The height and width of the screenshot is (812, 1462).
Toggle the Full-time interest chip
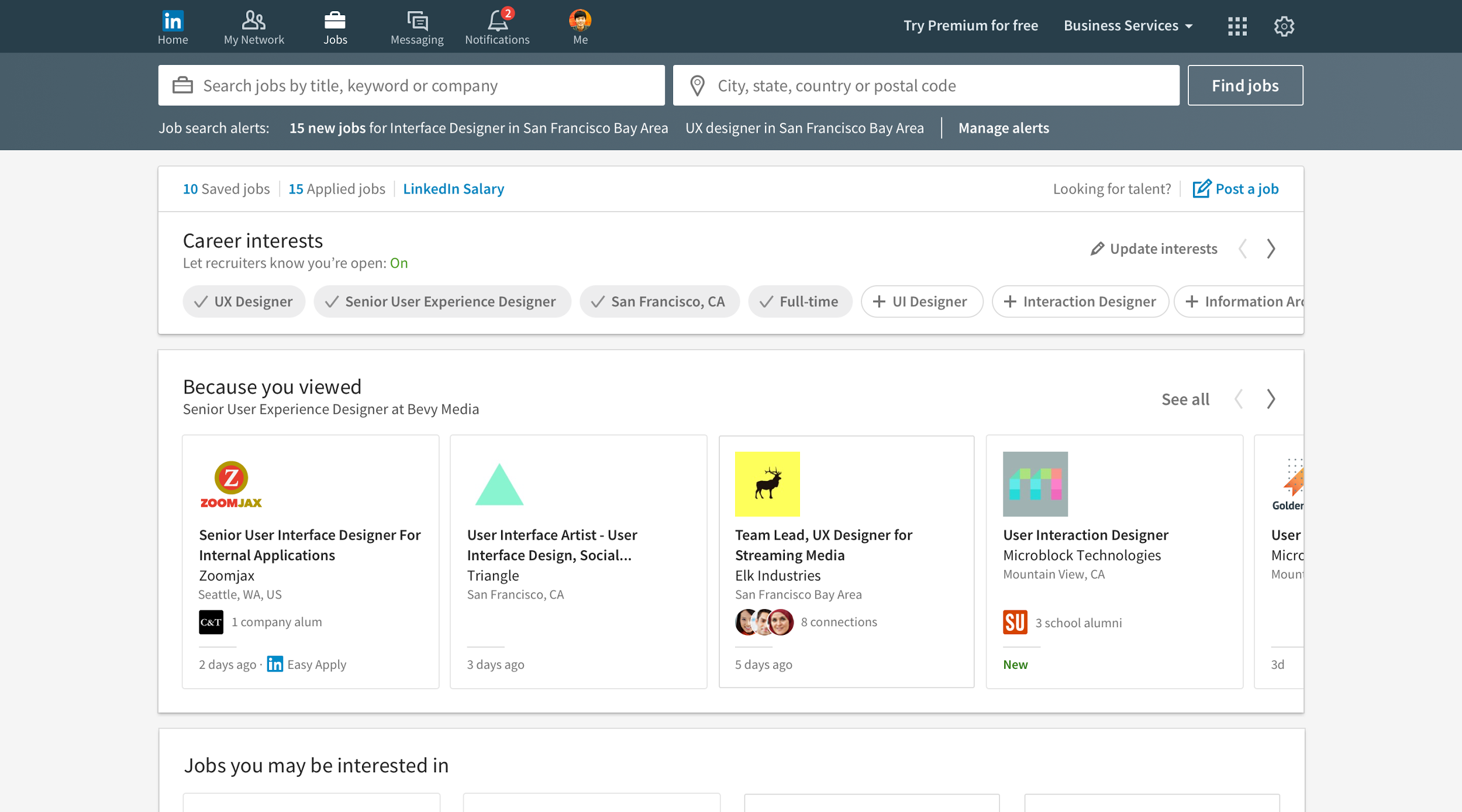[799, 302]
